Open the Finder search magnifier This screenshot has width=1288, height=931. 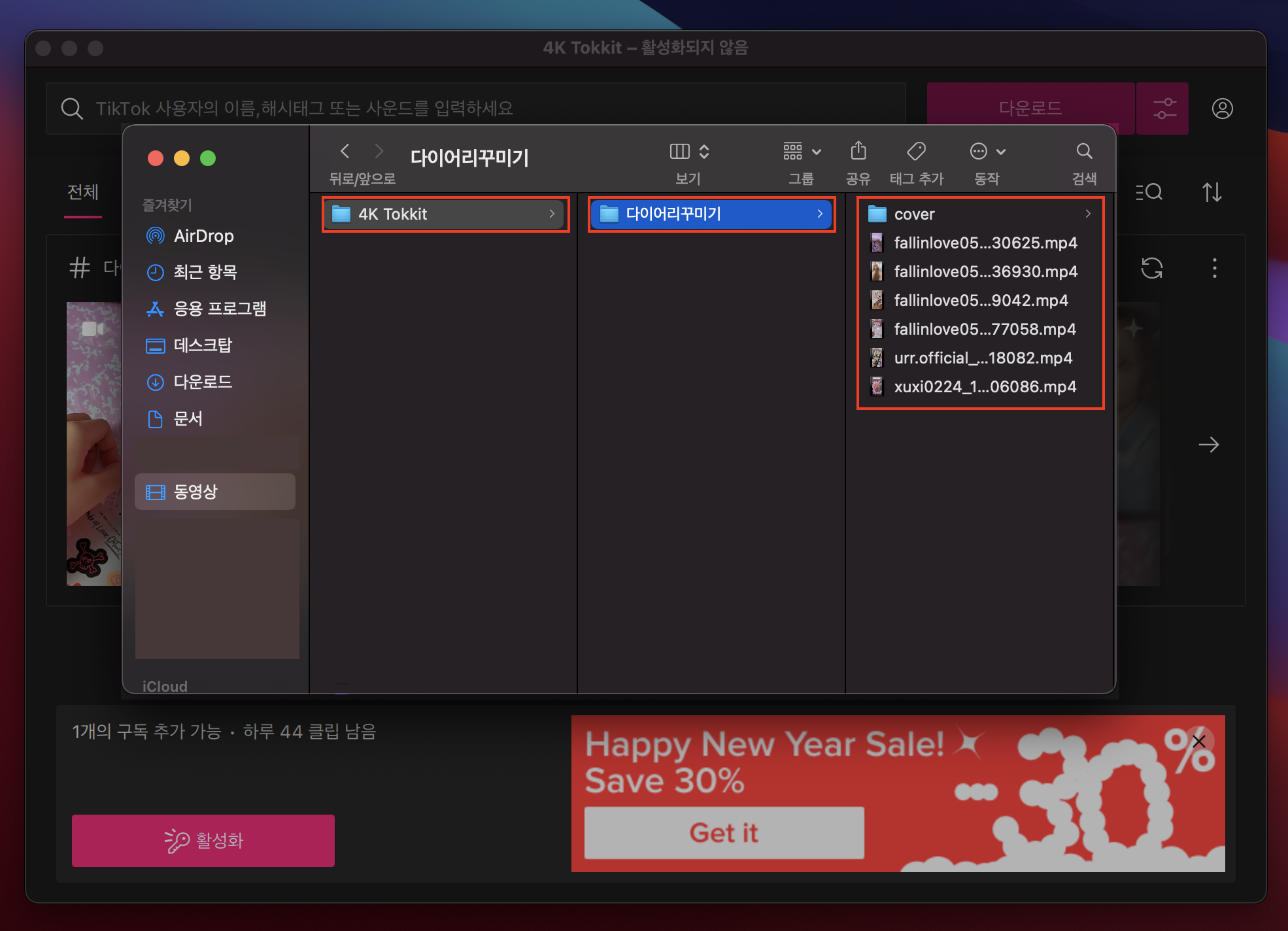tap(1083, 152)
